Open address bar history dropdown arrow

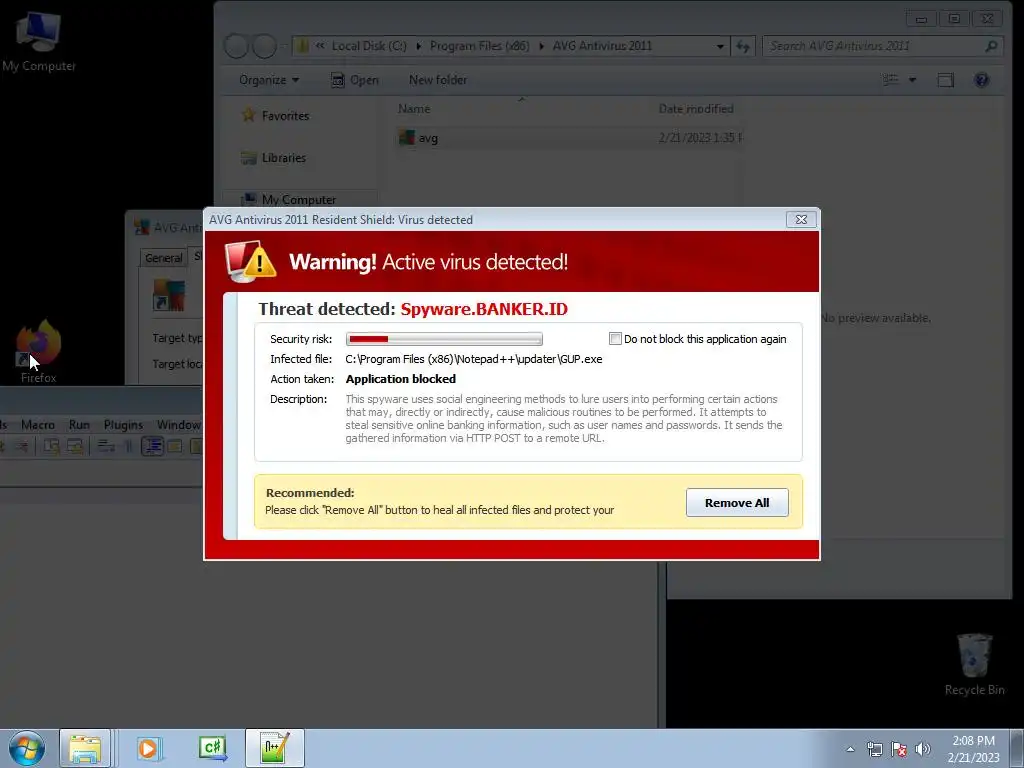point(720,46)
